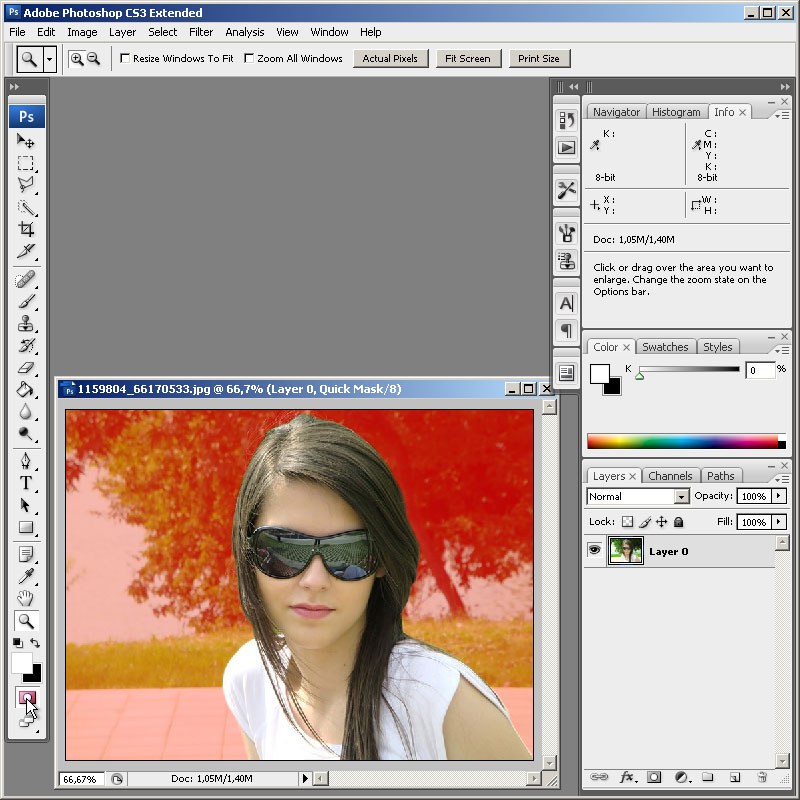Open the Zoom tool preset picker arrow
The height and width of the screenshot is (800, 800).
point(49,59)
